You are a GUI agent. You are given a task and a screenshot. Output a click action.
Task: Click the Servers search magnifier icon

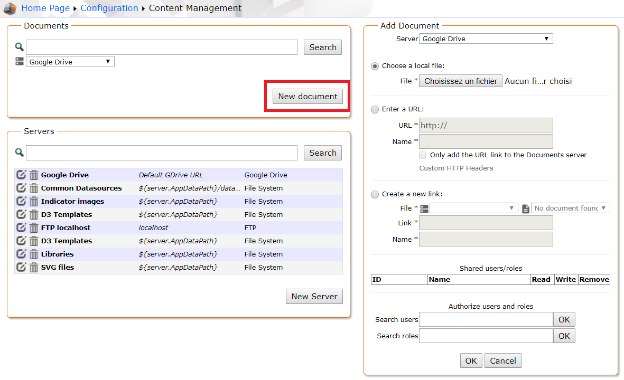click(19, 152)
